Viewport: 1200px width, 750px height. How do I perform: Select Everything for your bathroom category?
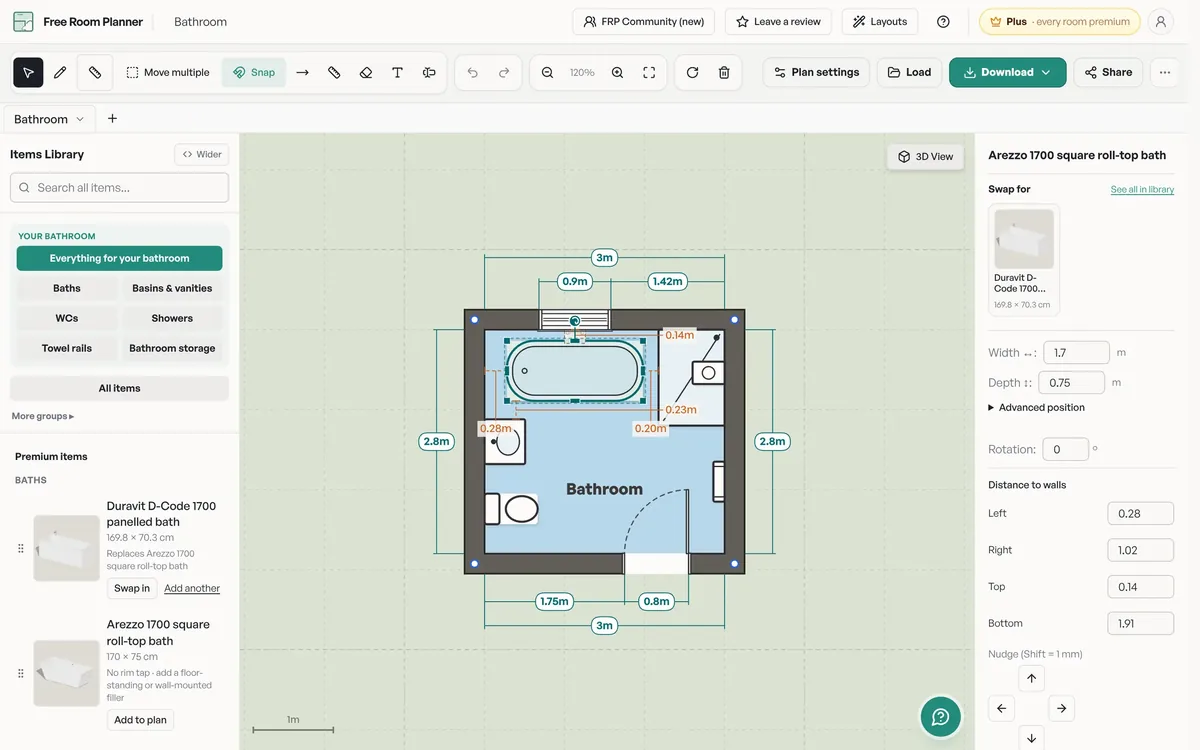(119, 258)
